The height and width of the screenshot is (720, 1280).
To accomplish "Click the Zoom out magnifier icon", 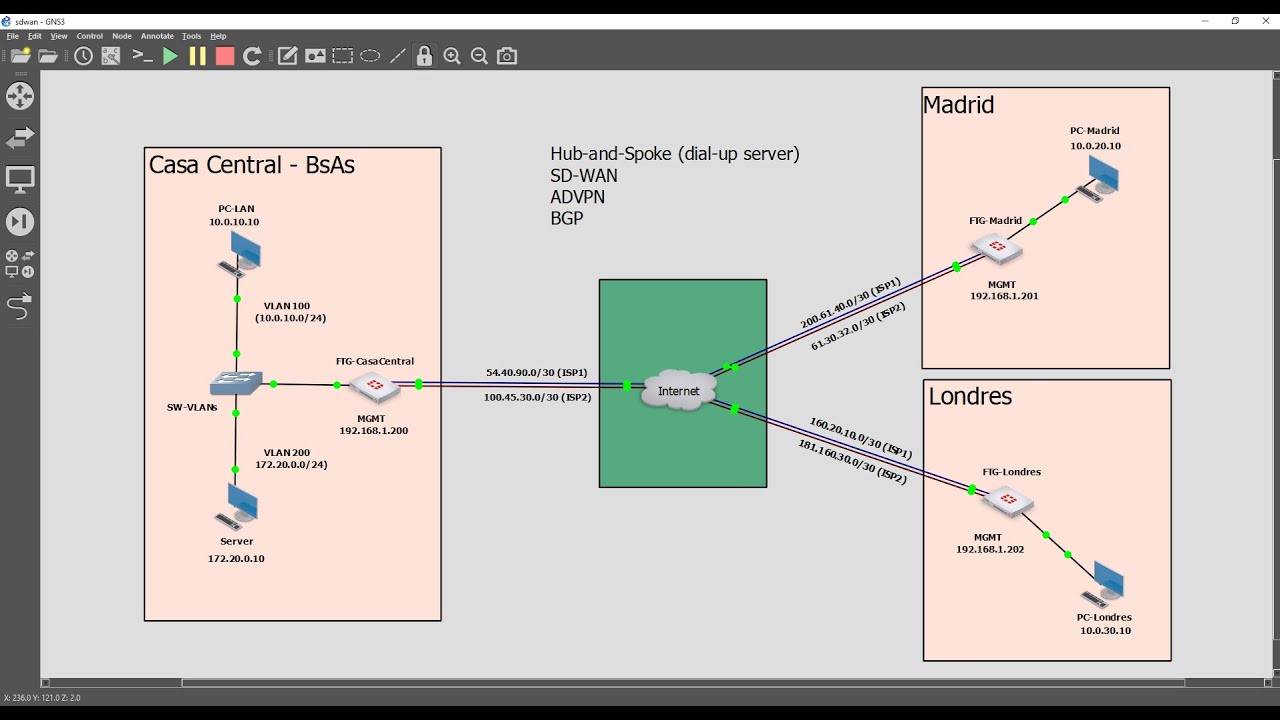I will 479,56.
